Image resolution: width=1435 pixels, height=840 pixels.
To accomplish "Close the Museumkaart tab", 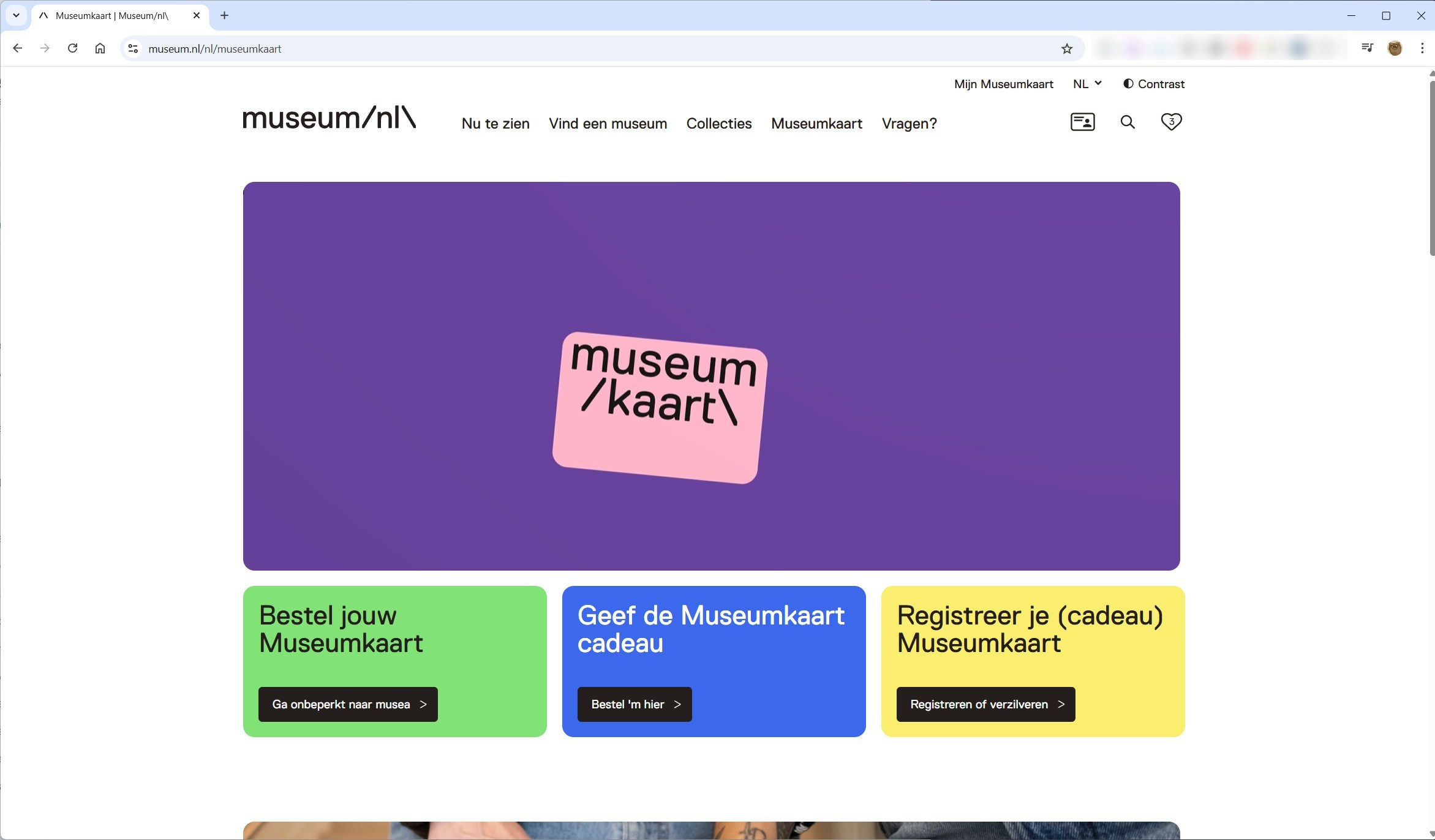I will 197,15.
